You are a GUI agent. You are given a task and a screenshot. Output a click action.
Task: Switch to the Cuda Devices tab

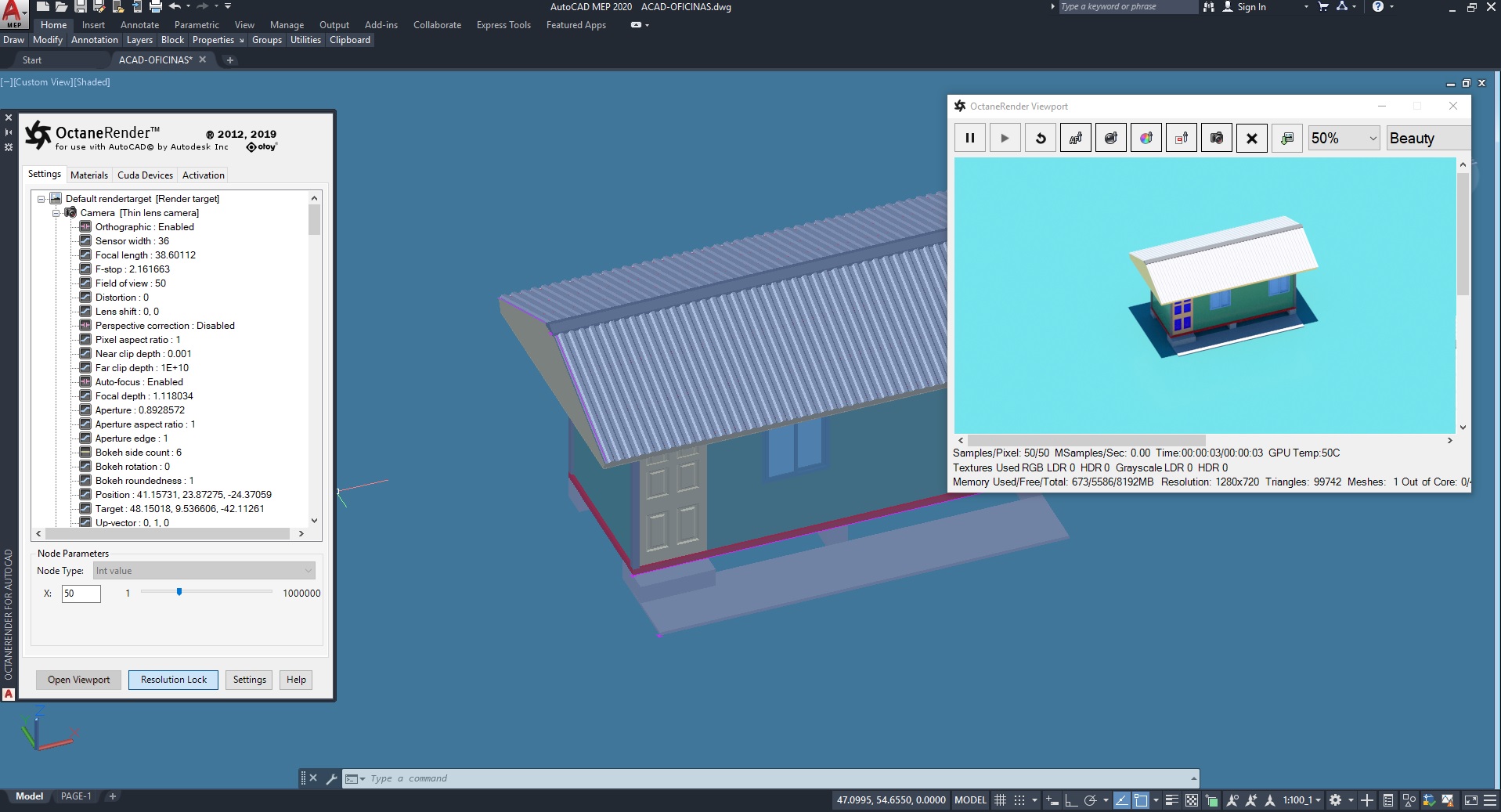pos(145,175)
